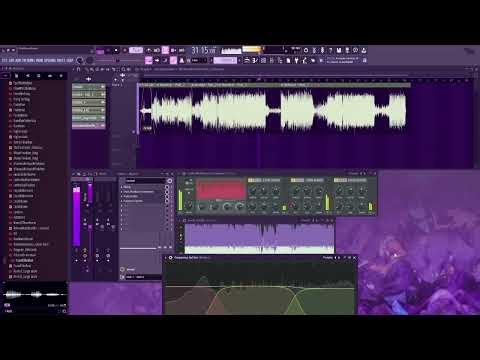Click the gear icon in Frequency Splitter title bar

[171, 258]
